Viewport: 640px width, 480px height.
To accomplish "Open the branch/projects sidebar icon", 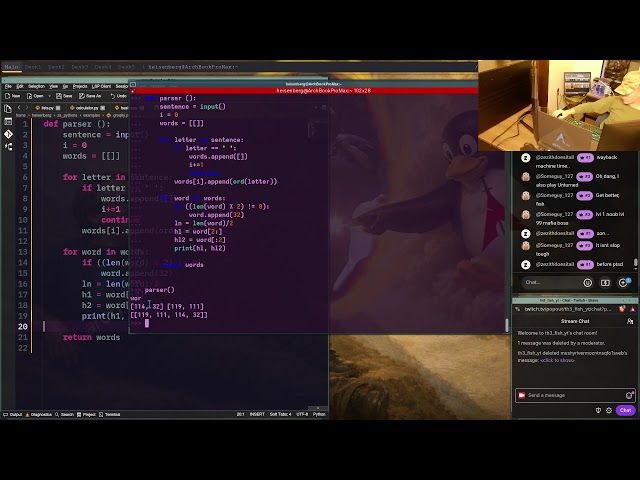I will pyautogui.click(x=8, y=147).
